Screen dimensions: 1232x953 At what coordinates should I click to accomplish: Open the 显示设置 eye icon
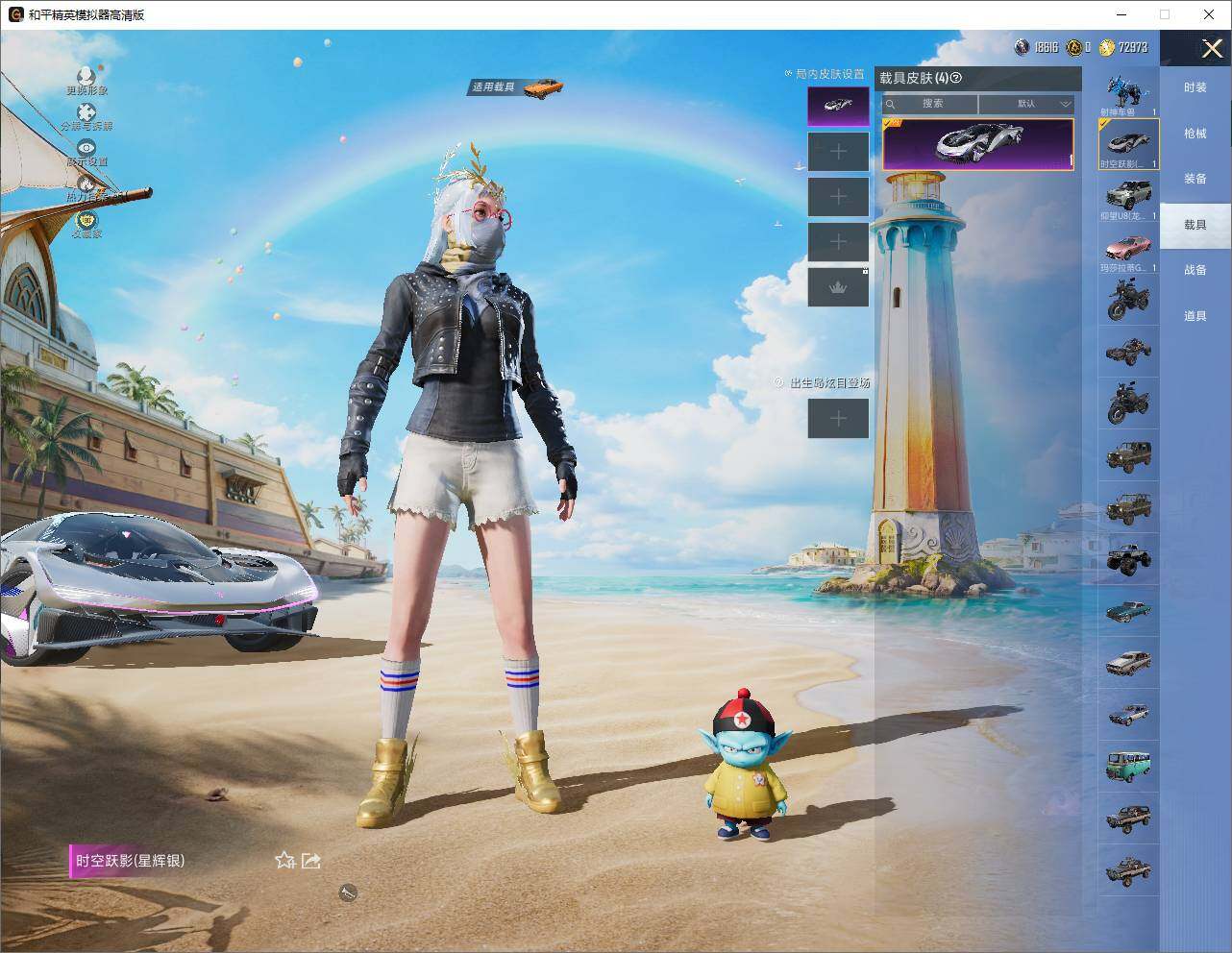[86, 149]
